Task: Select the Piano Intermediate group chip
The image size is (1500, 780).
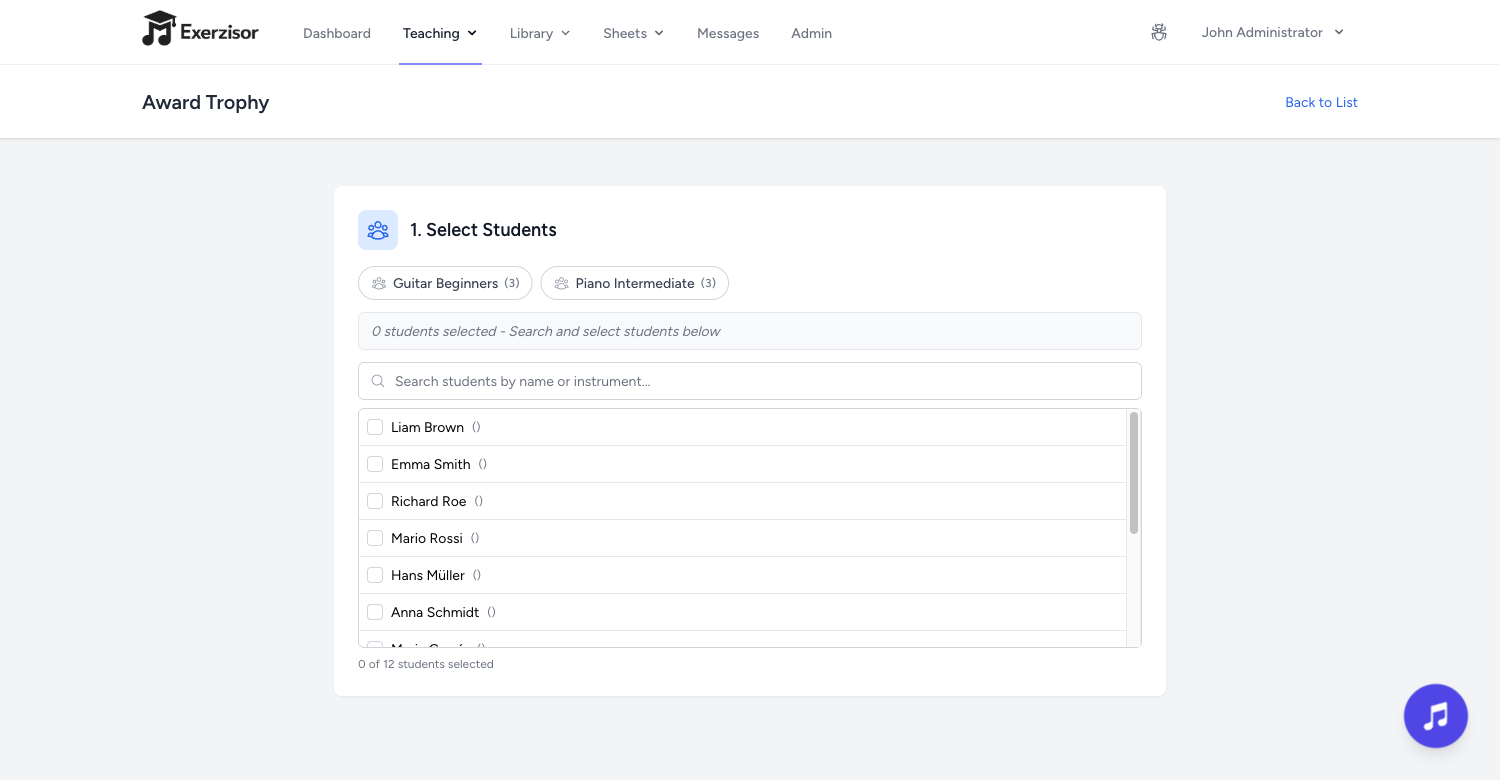Action: tap(635, 284)
